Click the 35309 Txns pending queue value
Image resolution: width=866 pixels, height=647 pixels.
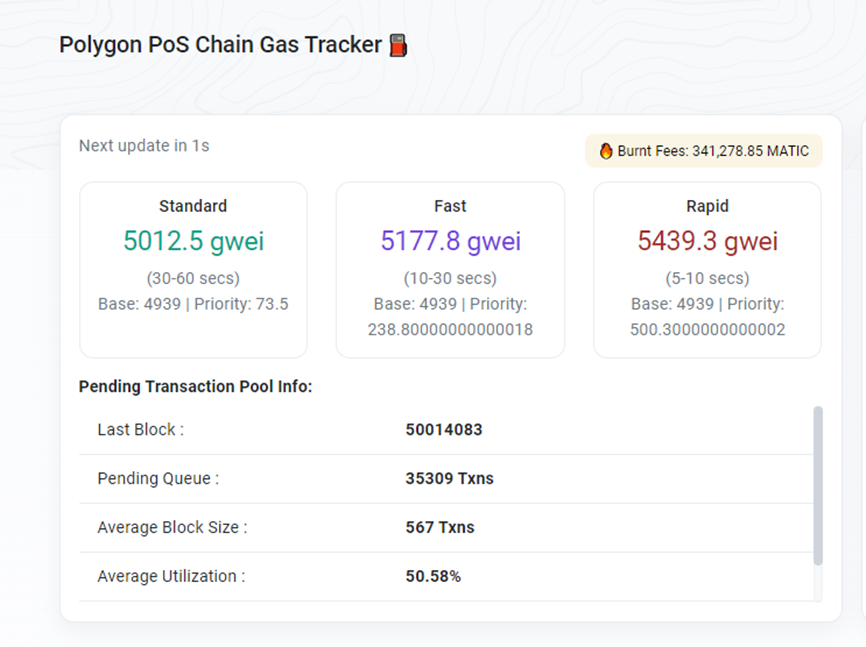pos(449,479)
